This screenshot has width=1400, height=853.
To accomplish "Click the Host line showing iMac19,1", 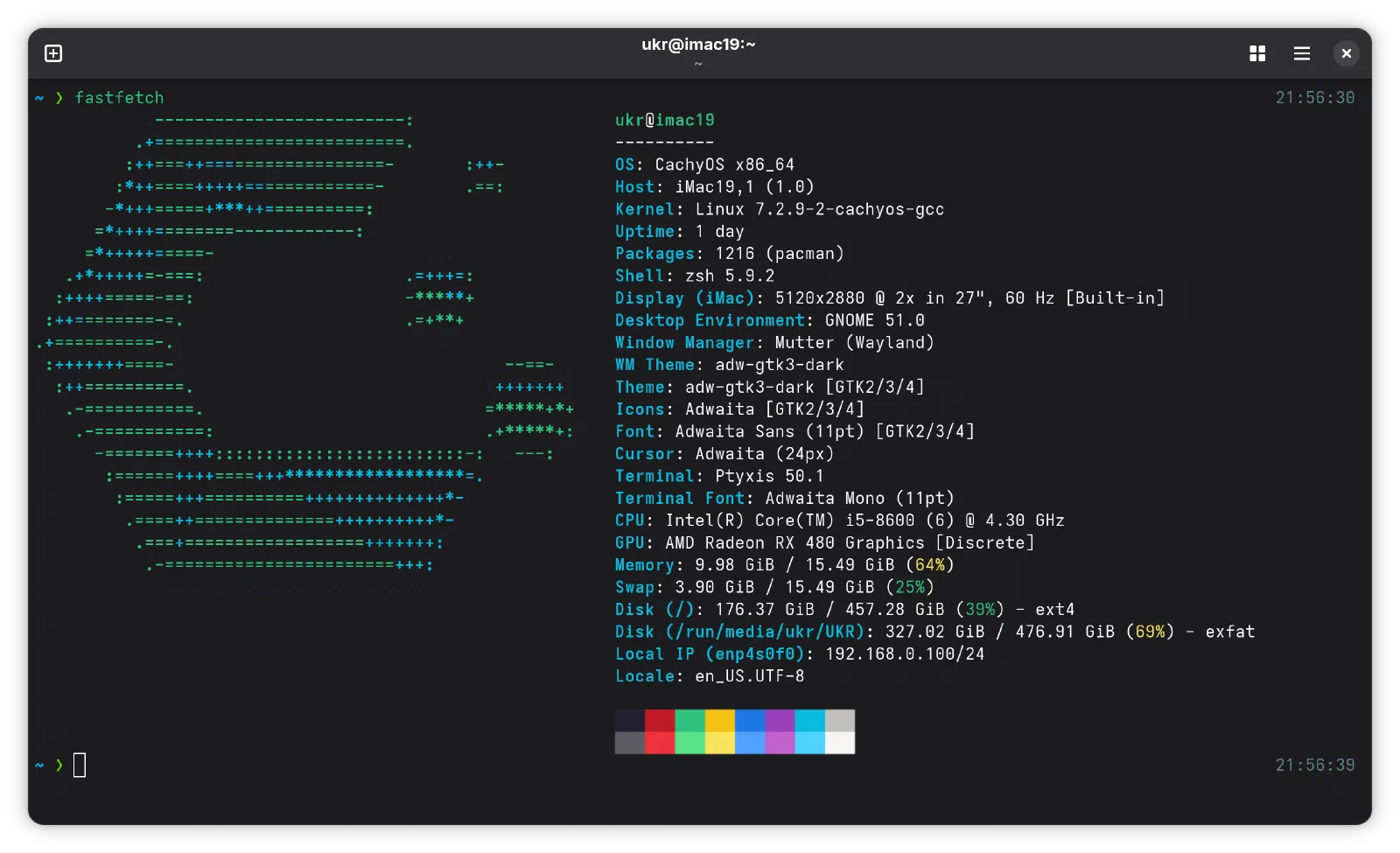I will pyautogui.click(x=715, y=186).
